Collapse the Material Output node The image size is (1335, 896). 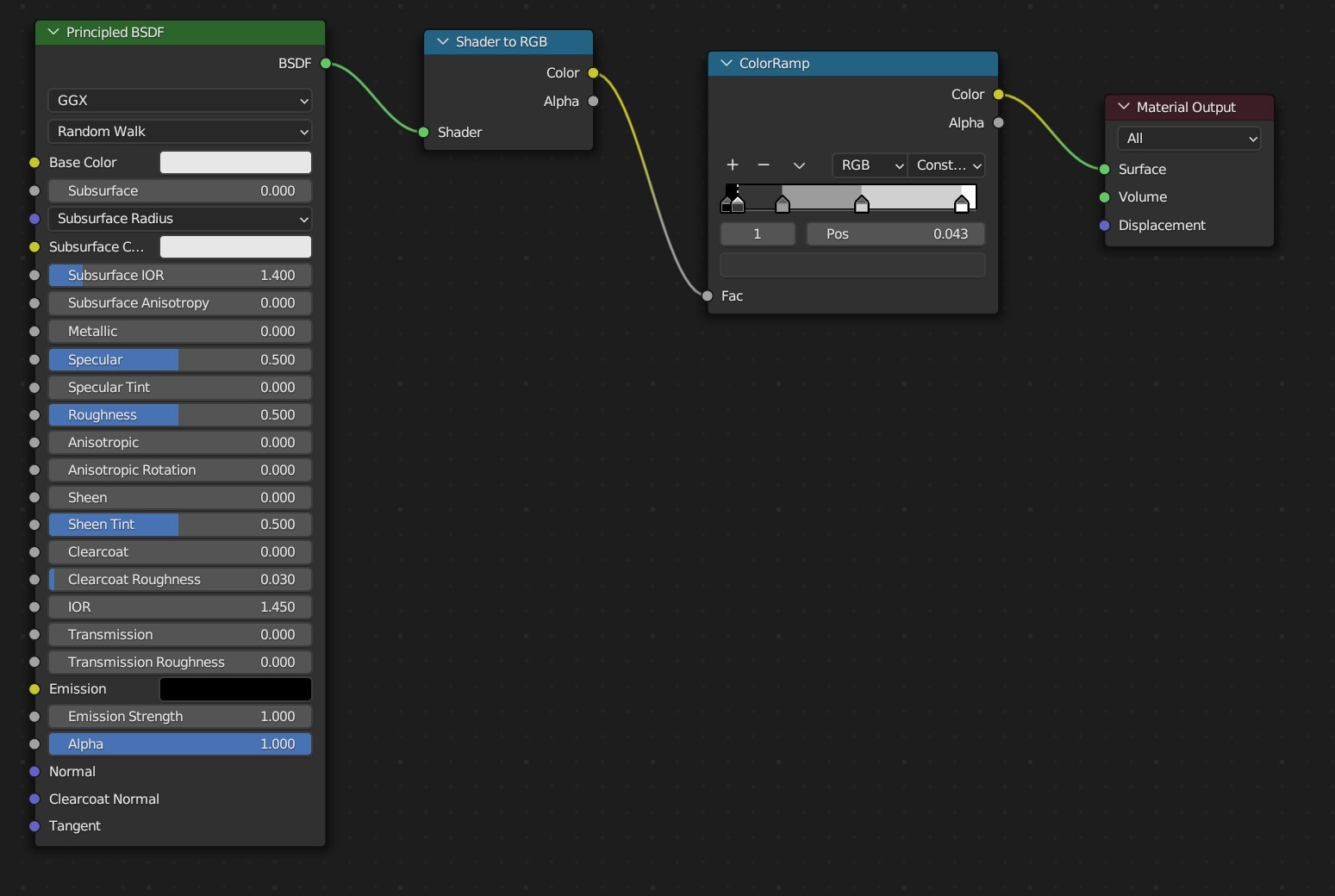tap(1123, 107)
